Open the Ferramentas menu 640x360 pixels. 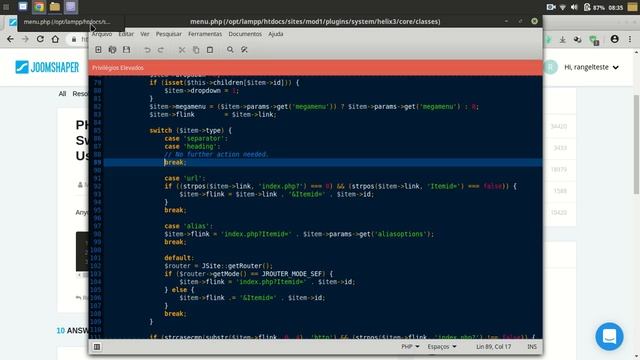pos(205,34)
